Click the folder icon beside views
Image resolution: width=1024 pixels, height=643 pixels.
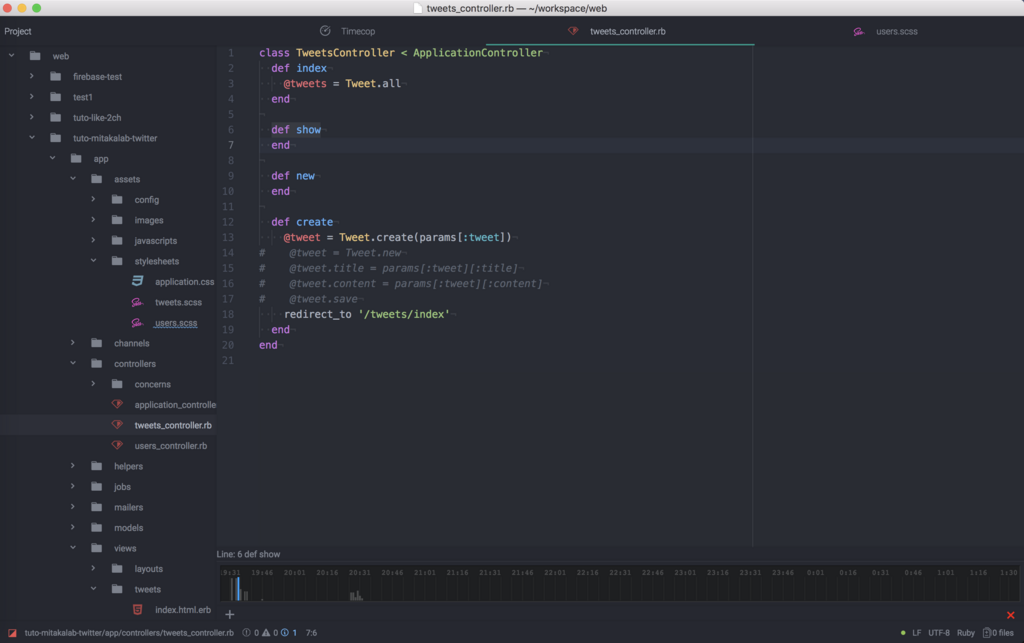click(x=97, y=548)
